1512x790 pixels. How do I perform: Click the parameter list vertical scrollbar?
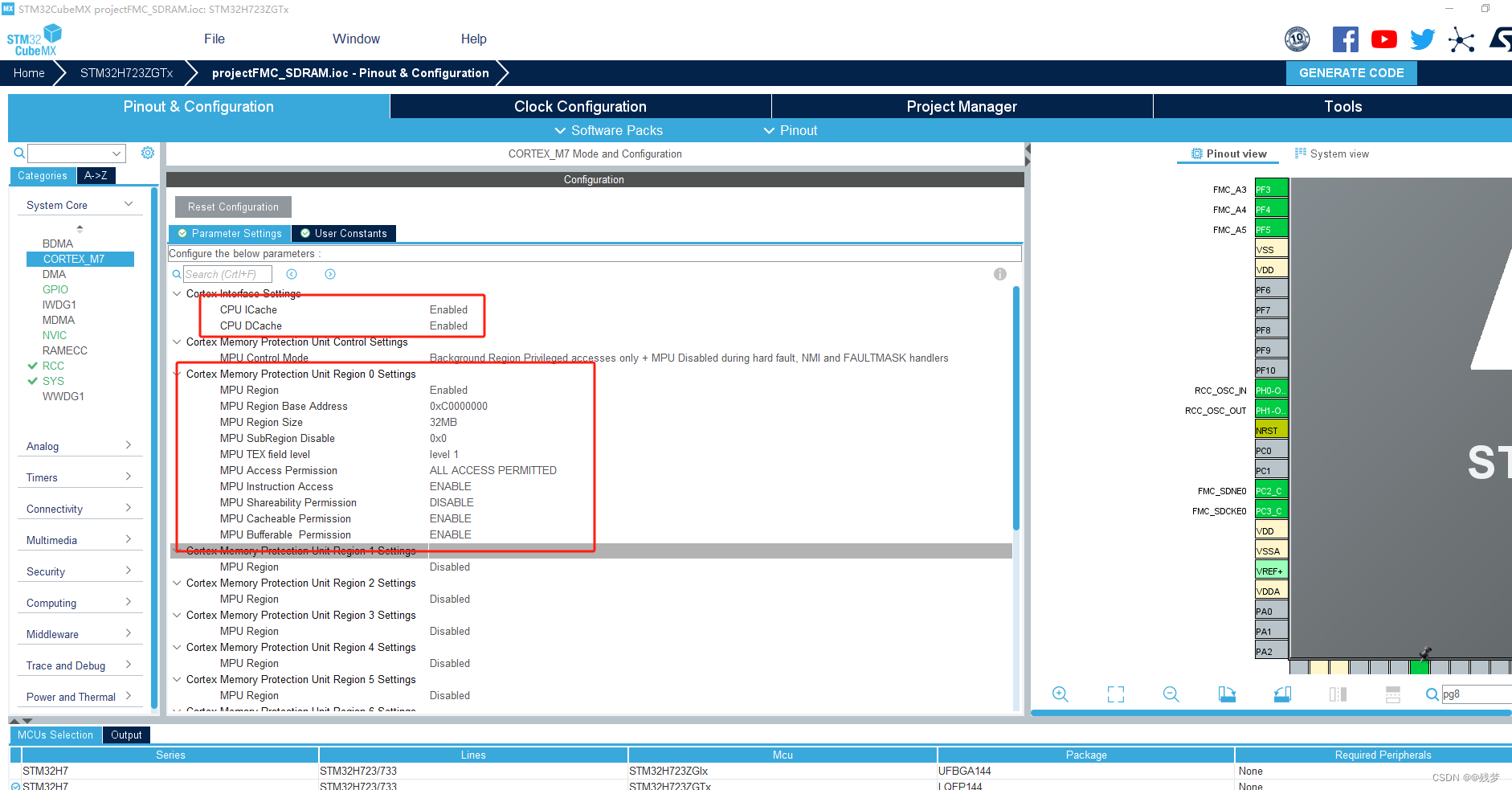(1016, 408)
